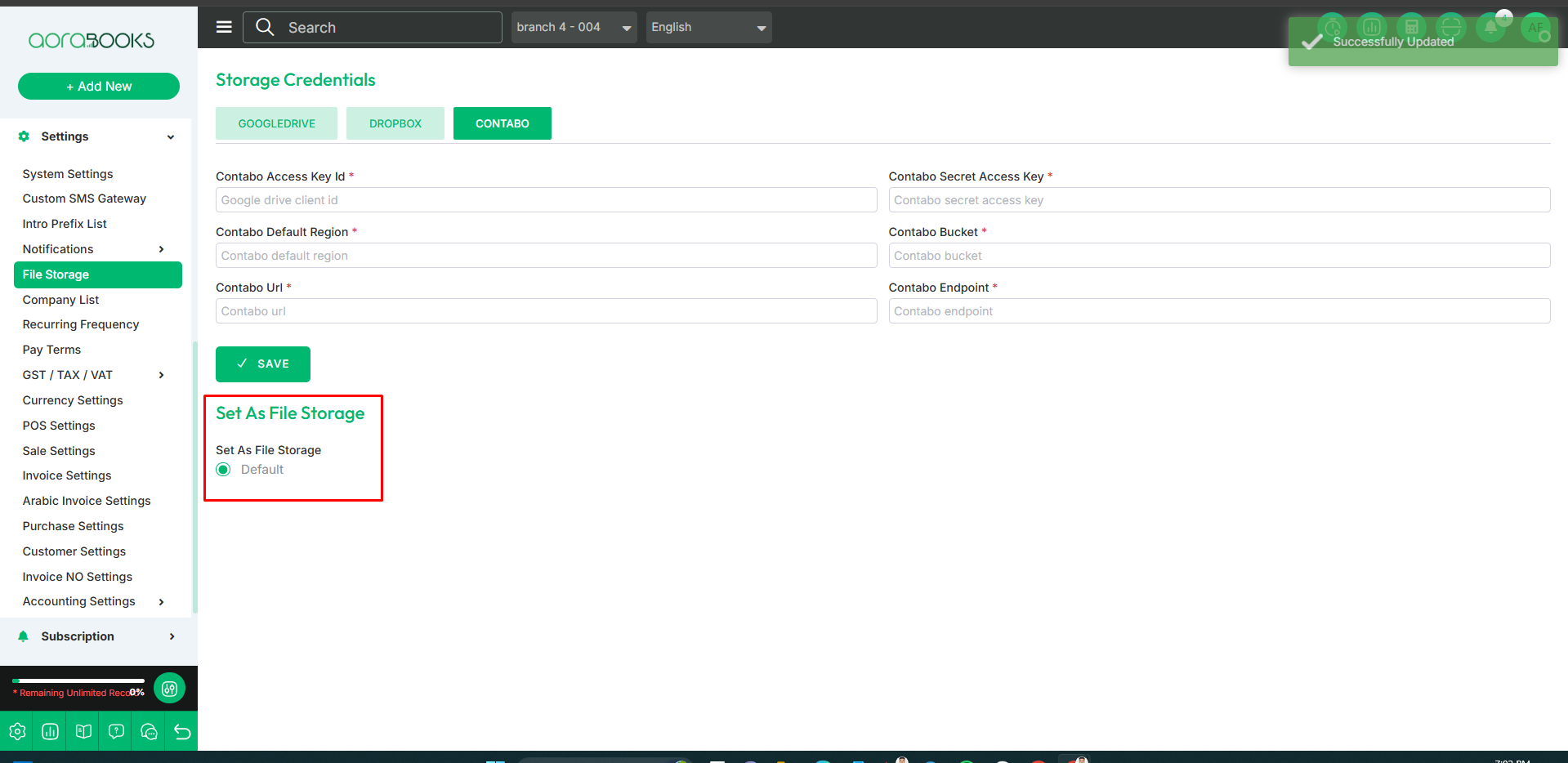The width and height of the screenshot is (1568, 763).
Task: Click the magnifier search icon
Action: (x=265, y=27)
